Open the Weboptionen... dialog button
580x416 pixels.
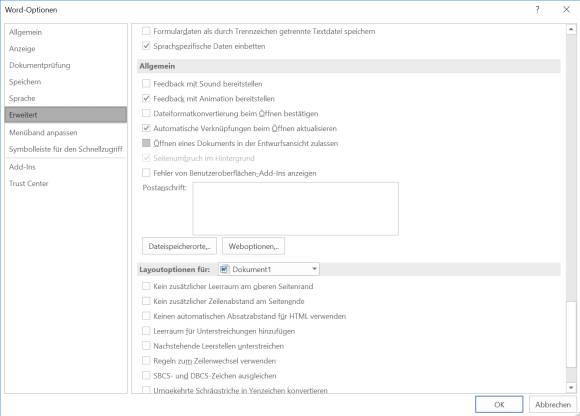click(253, 246)
